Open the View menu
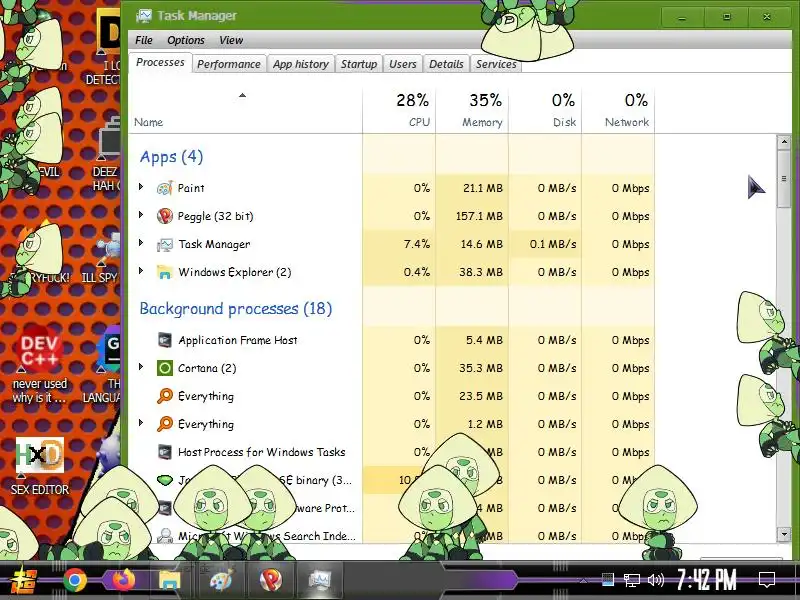 coord(231,40)
